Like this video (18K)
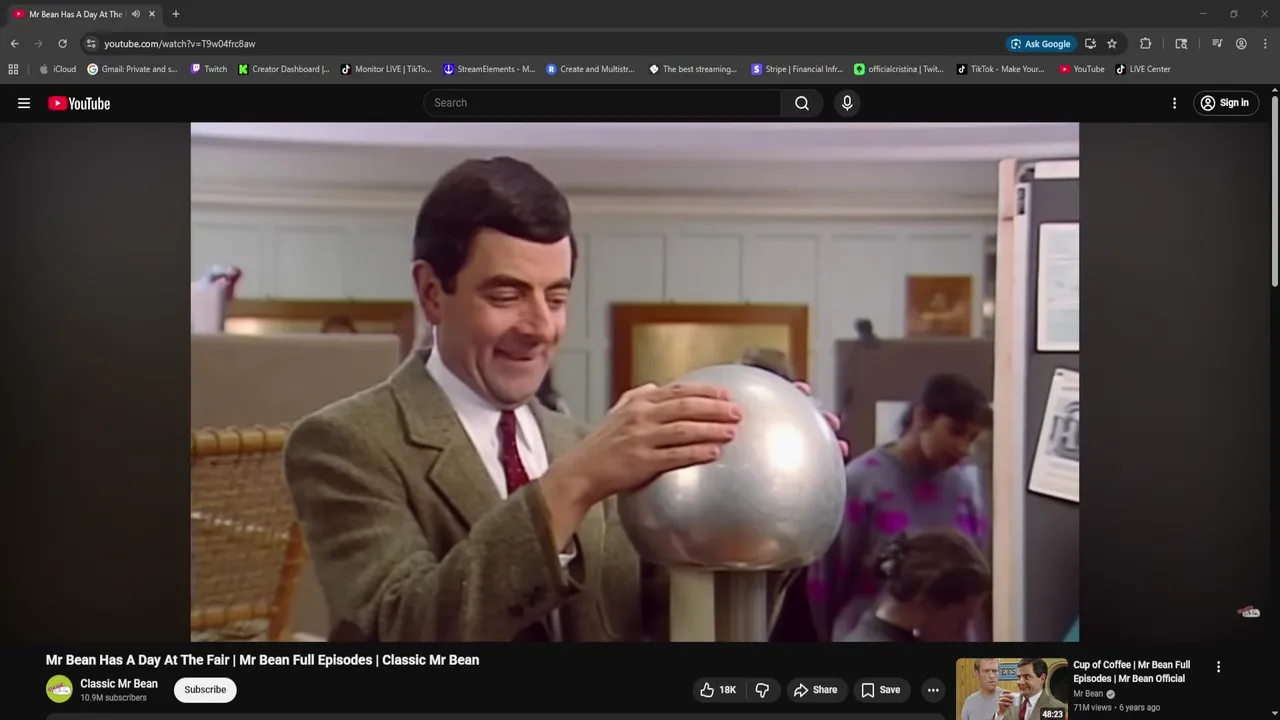The height and width of the screenshot is (720, 1280). click(x=719, y=690)
